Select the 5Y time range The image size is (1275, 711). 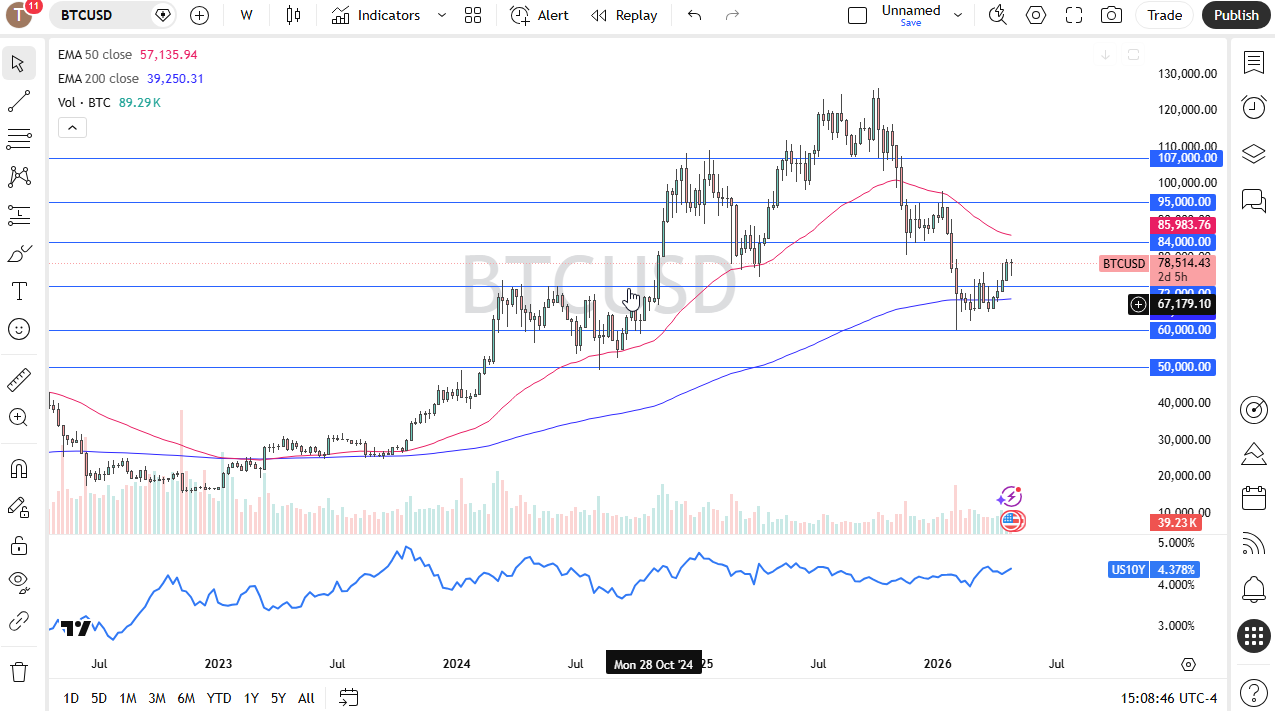(x=278, y=698)
